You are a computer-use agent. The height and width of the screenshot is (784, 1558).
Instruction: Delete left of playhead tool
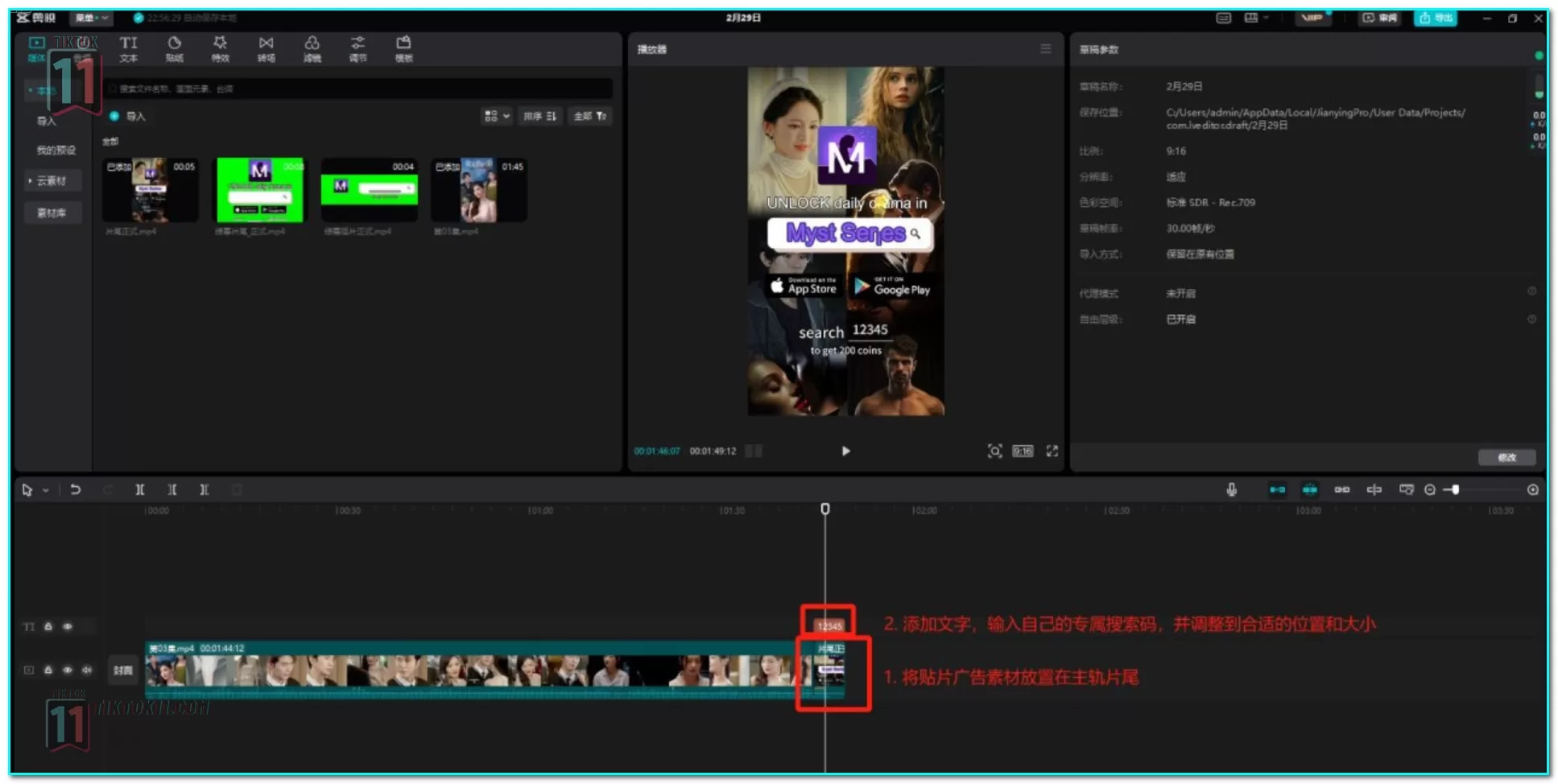pos(172,489)
